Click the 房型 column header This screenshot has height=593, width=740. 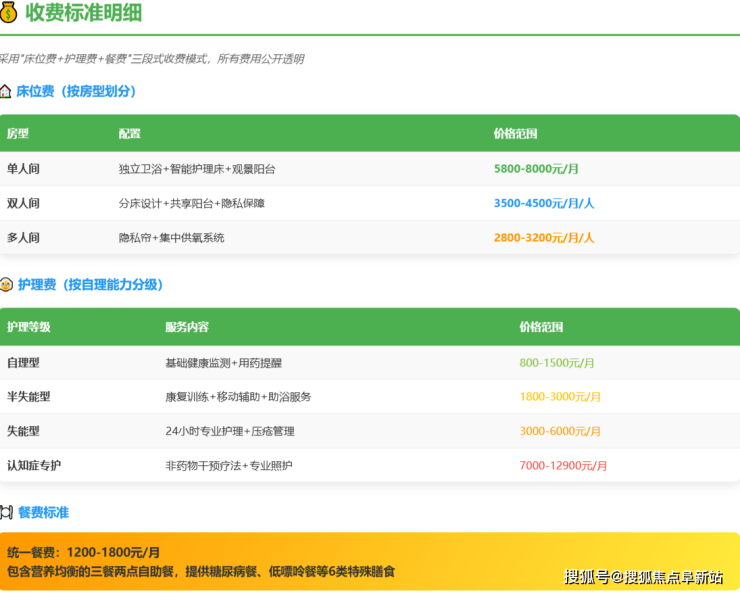18,133
